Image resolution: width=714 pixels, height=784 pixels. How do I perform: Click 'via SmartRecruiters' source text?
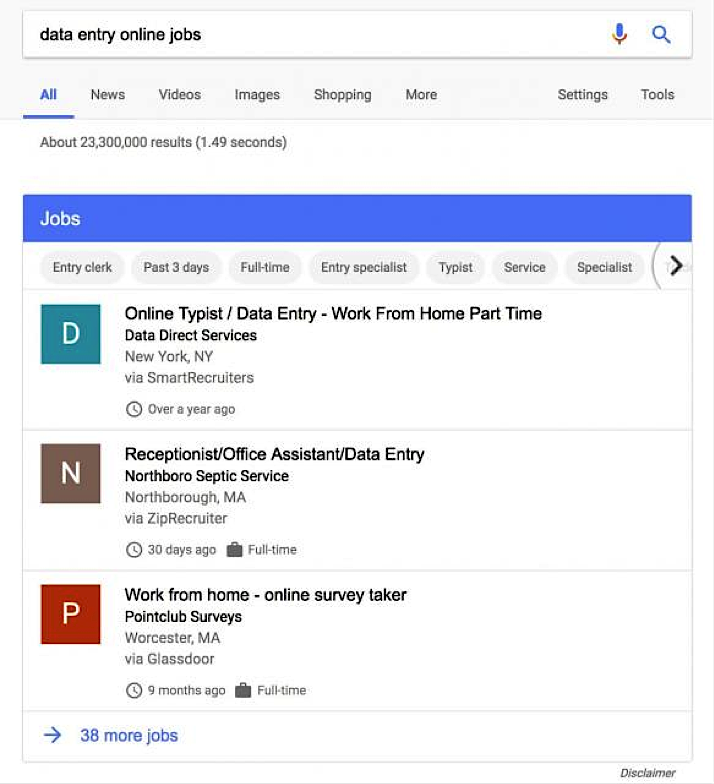coord(190,378)
